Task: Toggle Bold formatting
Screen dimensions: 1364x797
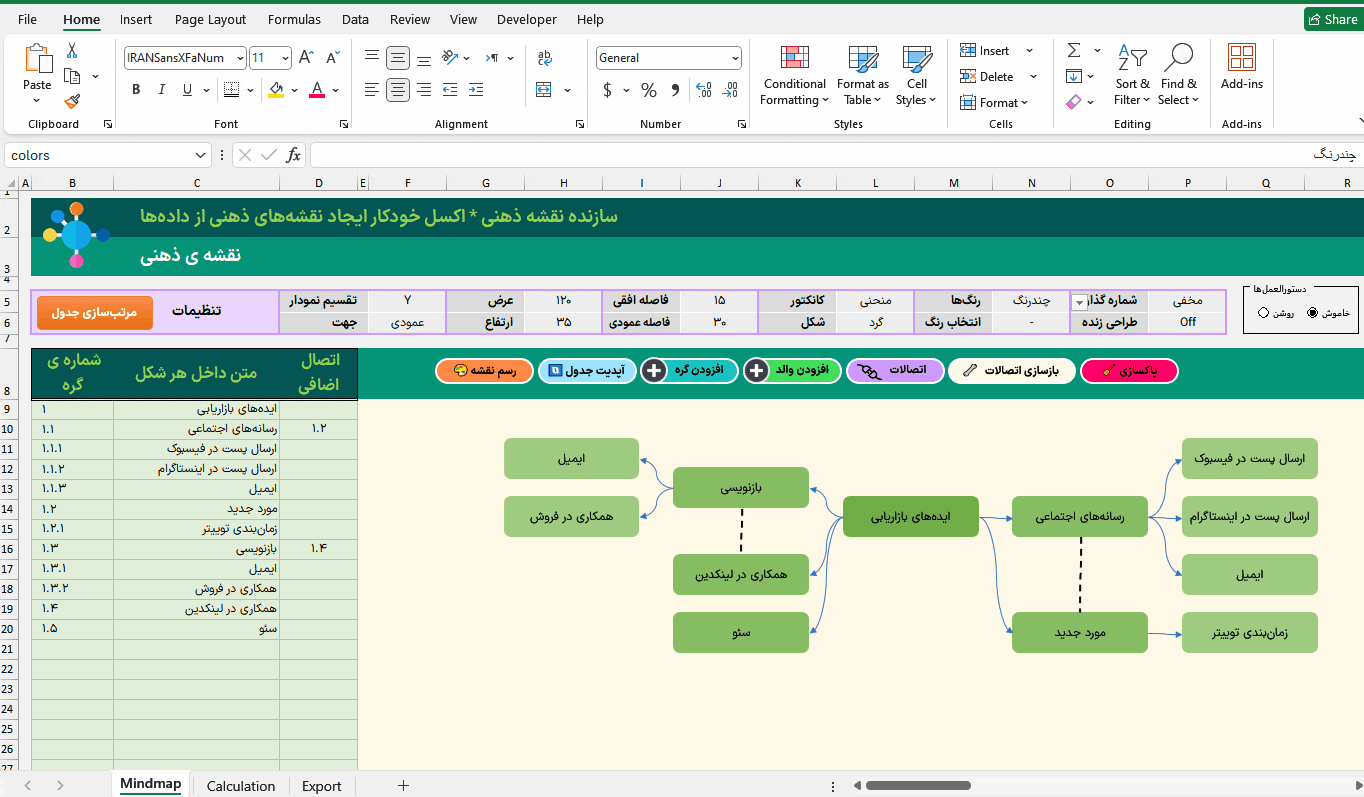Action: click(136, 90)
